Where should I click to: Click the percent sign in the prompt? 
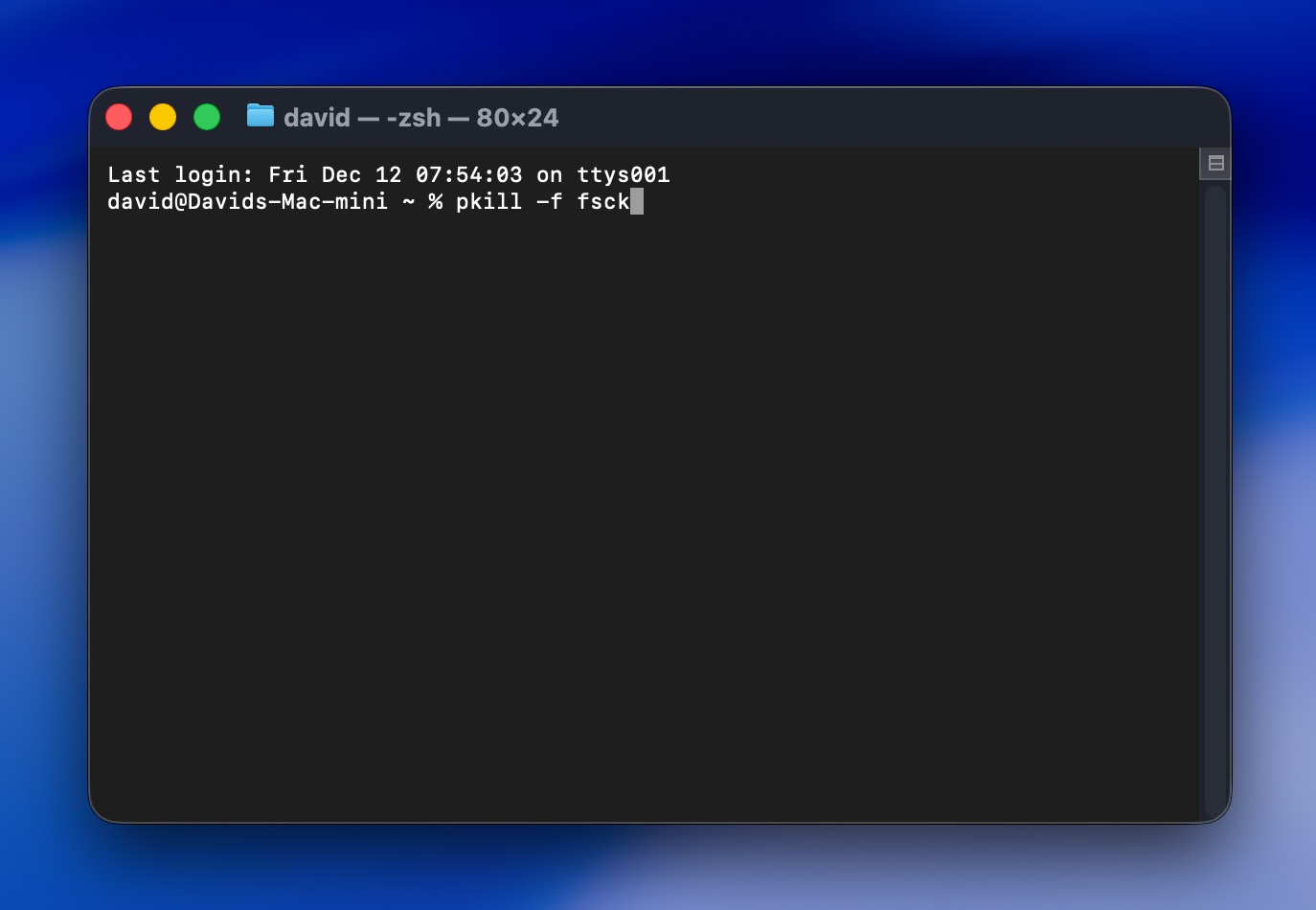[434, 202]
